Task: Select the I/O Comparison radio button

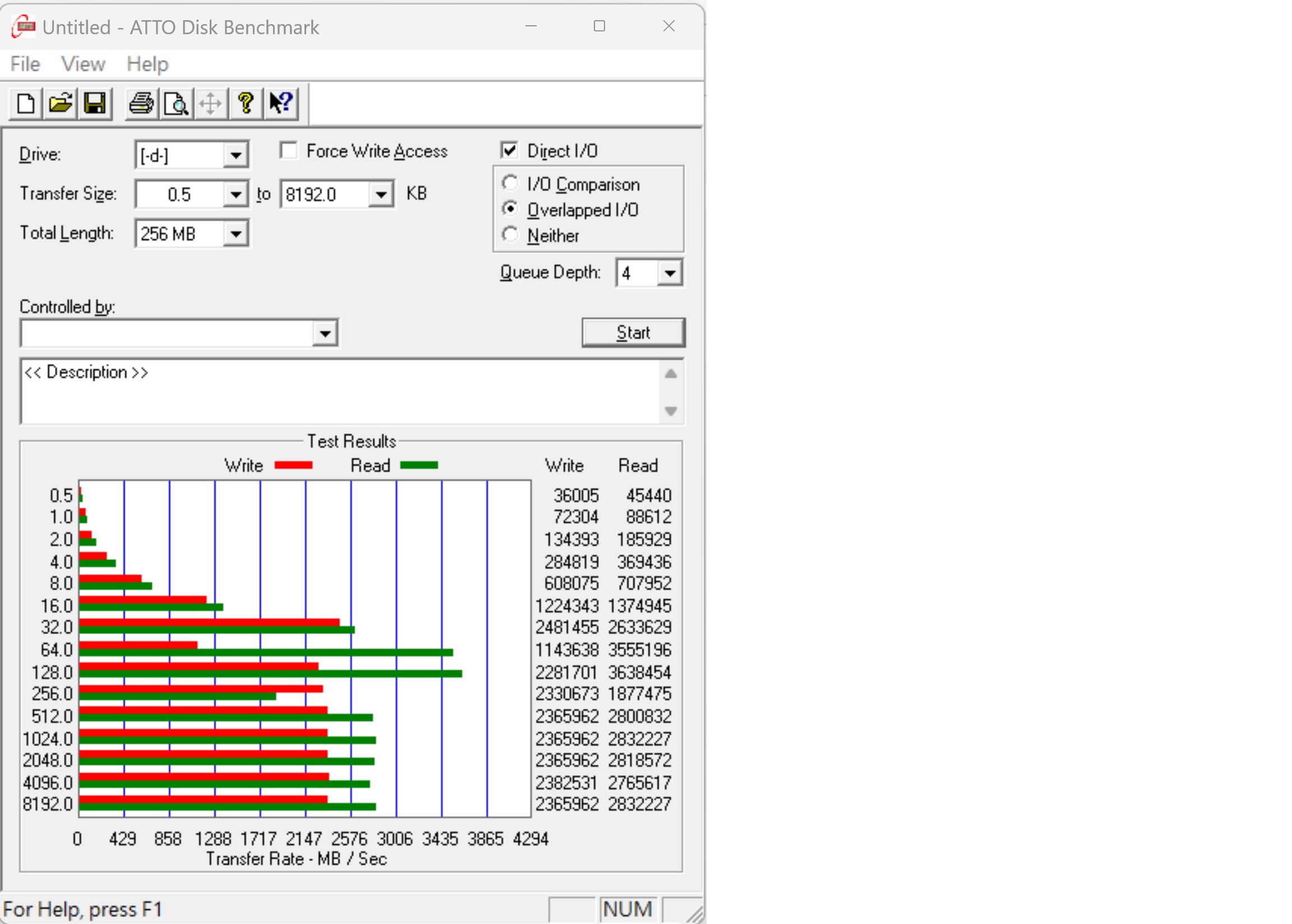Action: [510, 183]
